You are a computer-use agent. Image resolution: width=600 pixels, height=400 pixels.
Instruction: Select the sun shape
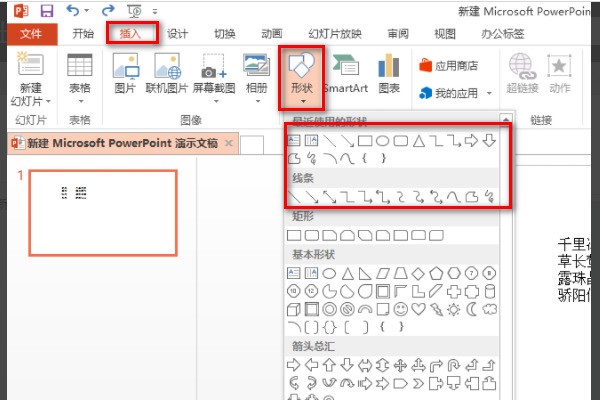454,309
